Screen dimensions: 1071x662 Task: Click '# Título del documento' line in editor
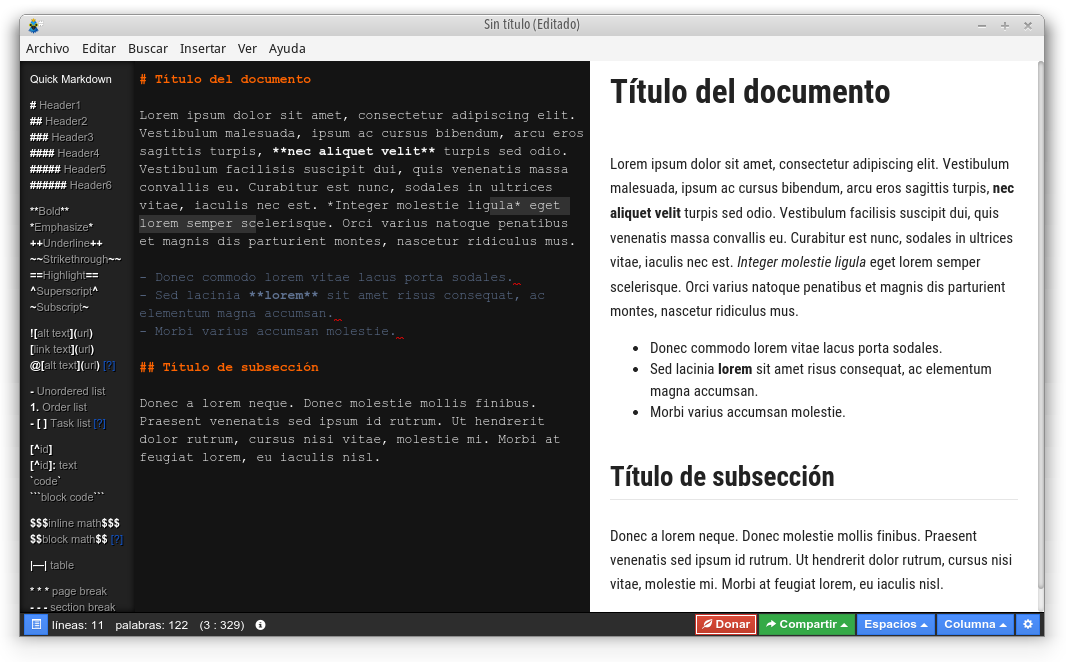pyautogui.click(x=225, y=79)
